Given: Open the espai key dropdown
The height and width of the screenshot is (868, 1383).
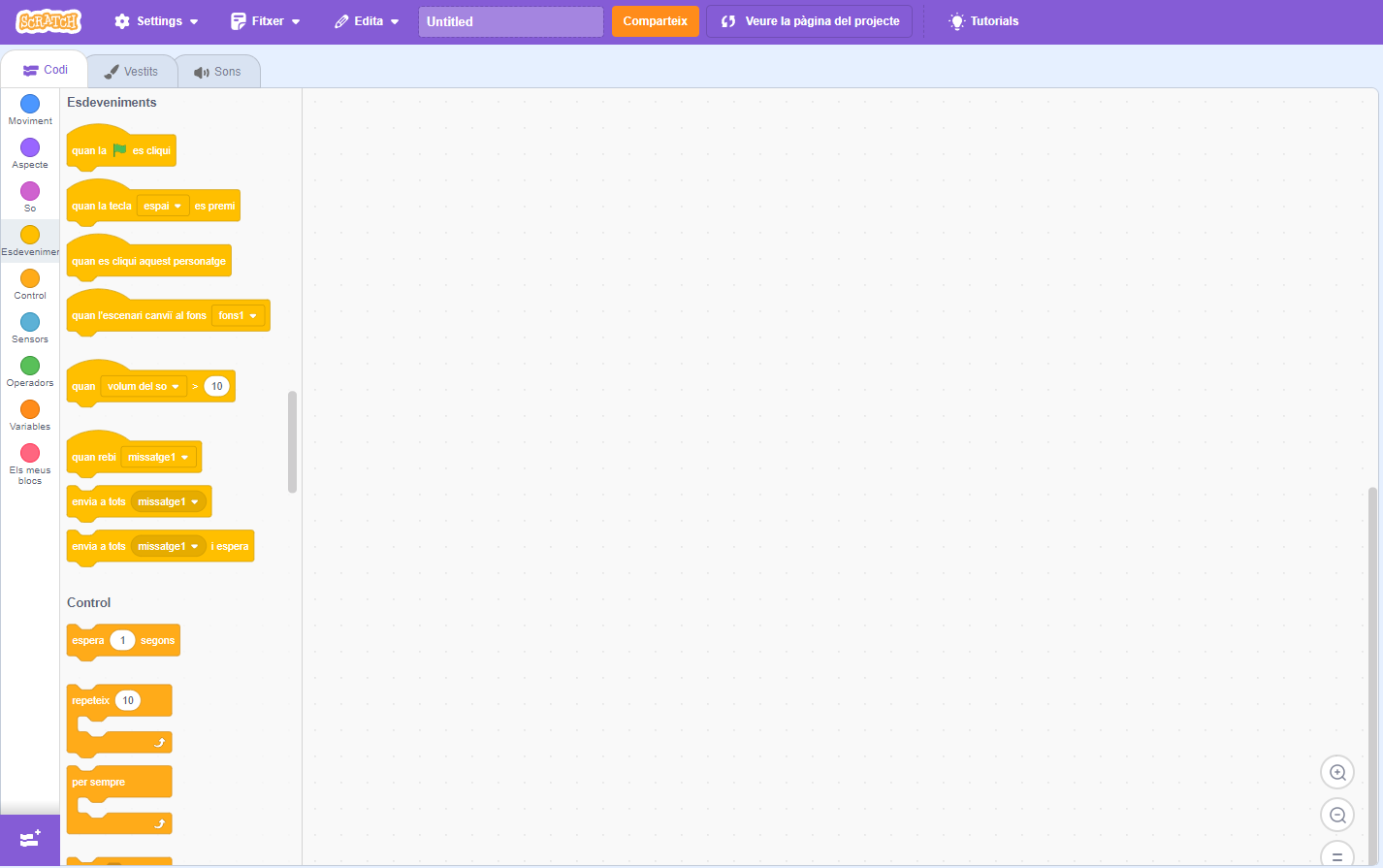Looking at the screenshot, I should pyautogui.click(x=162, y=207).
